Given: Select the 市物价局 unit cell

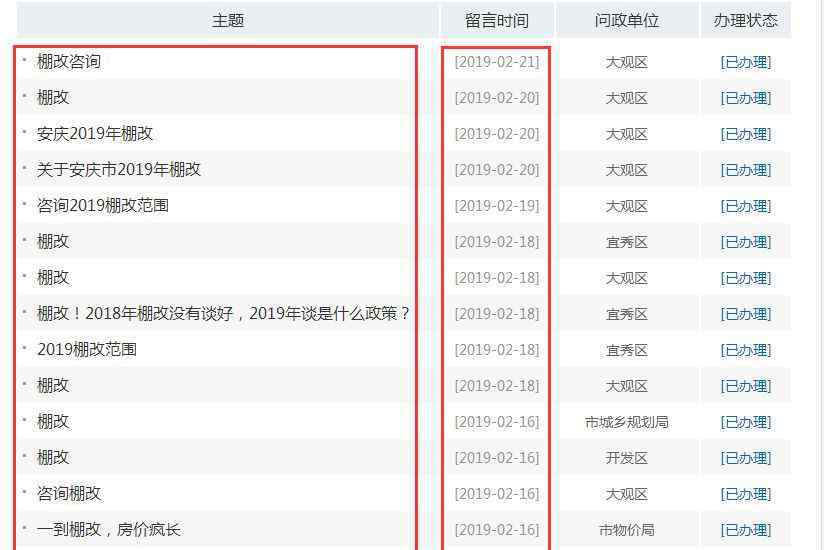Looking at the screenshot, I should pos(626,530).
